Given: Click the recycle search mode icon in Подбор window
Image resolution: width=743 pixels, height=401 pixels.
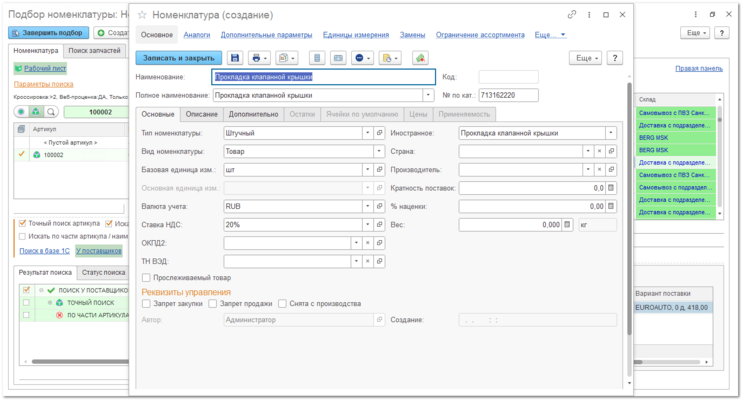Looking at the screenshot, I should point(36,112).
